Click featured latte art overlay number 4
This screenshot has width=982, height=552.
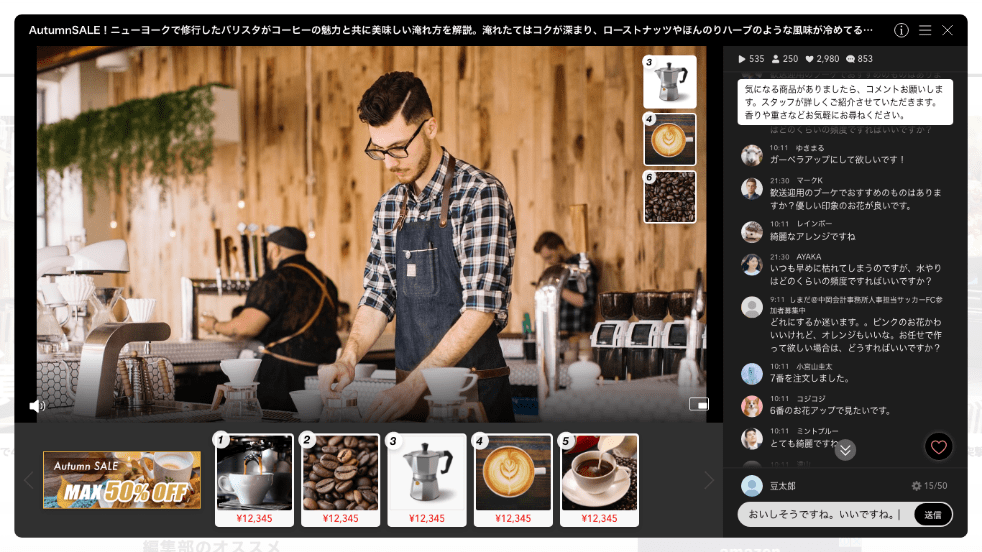669,139
